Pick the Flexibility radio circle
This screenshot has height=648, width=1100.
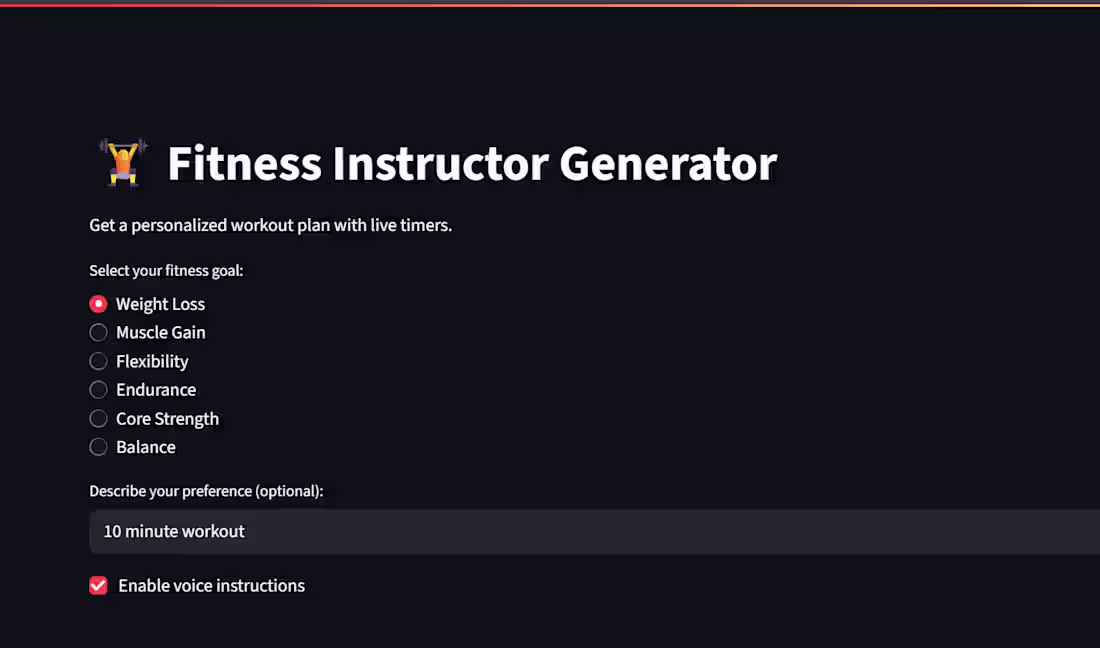point(98,361)
